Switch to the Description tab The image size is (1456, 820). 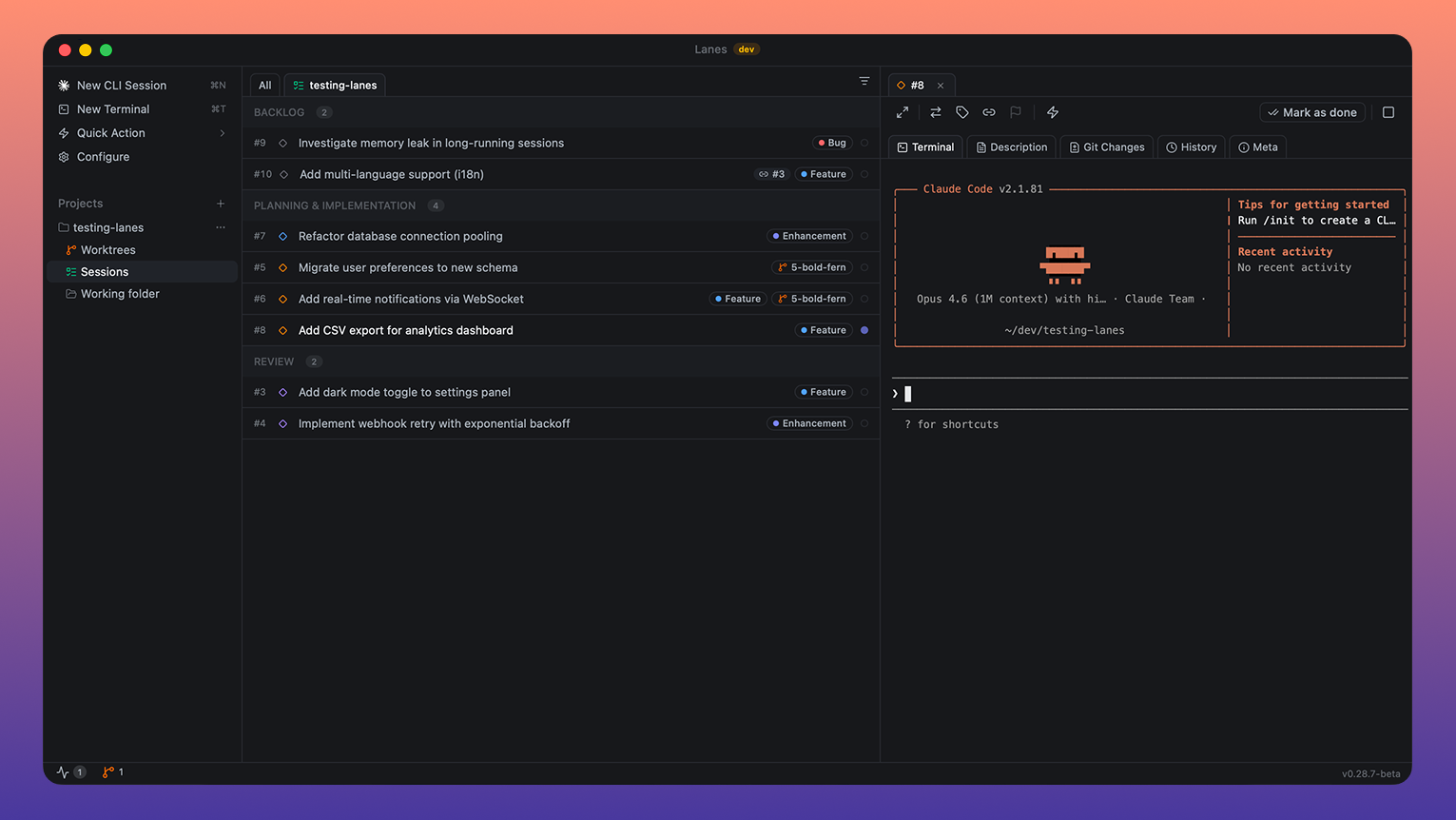click(1012, 147)
